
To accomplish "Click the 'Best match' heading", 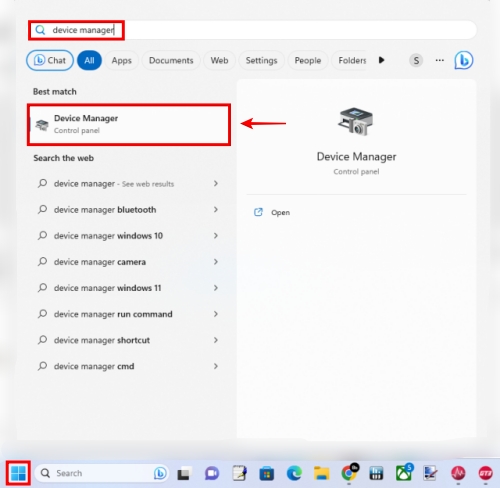I will (55, 92).
